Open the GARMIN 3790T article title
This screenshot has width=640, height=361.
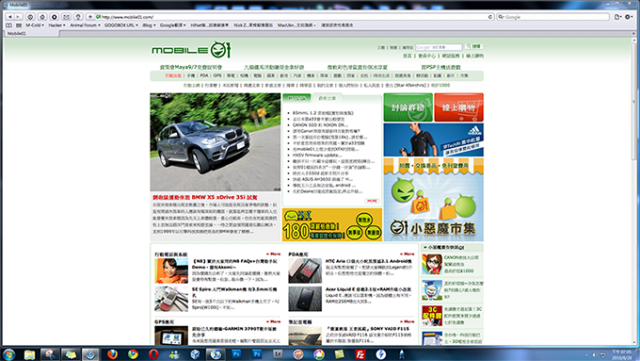[234, 331]
